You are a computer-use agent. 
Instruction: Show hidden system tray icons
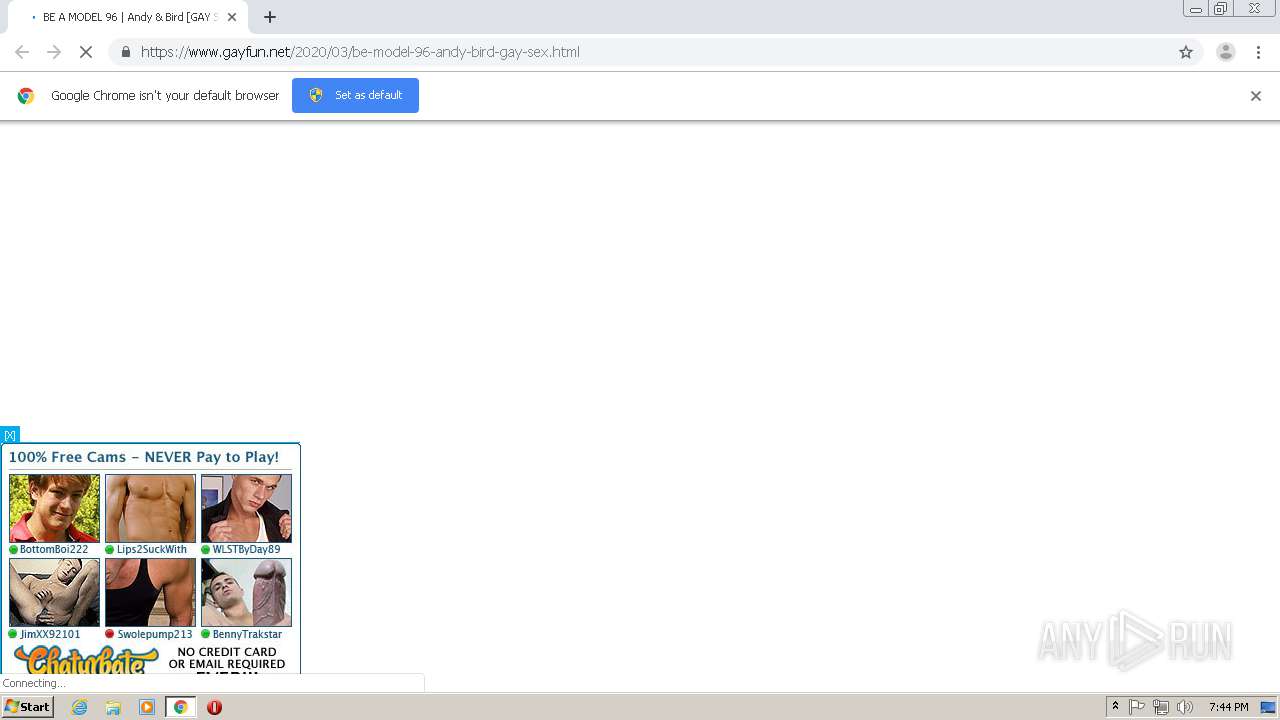point(1115,707)
